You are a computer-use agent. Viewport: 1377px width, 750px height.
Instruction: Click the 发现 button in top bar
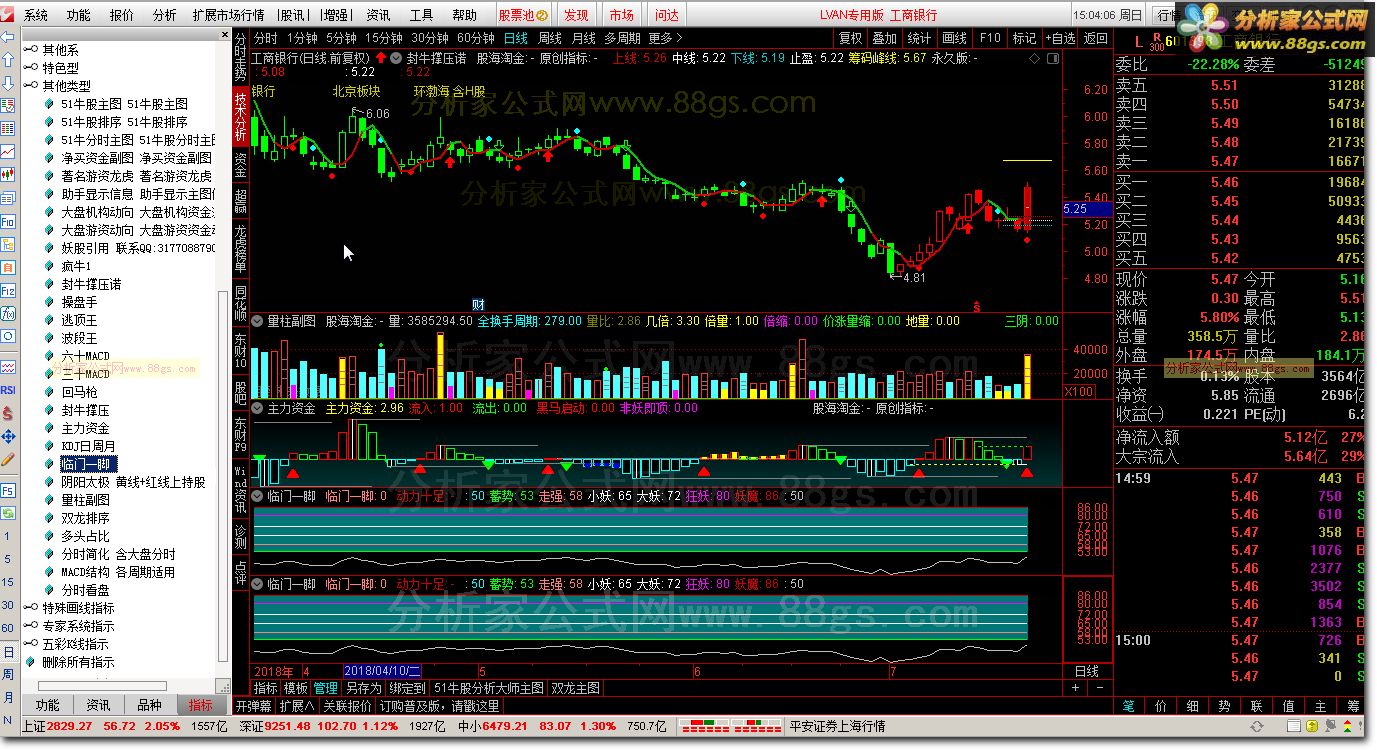(576, 15)
